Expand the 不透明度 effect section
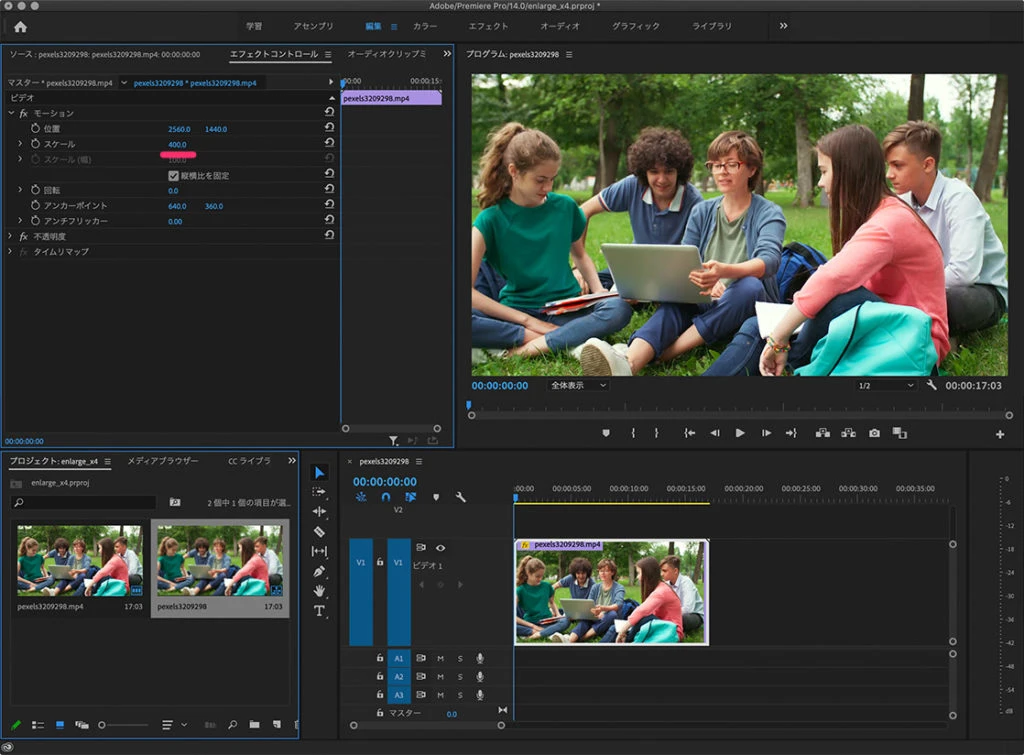 tap(10, 236)
